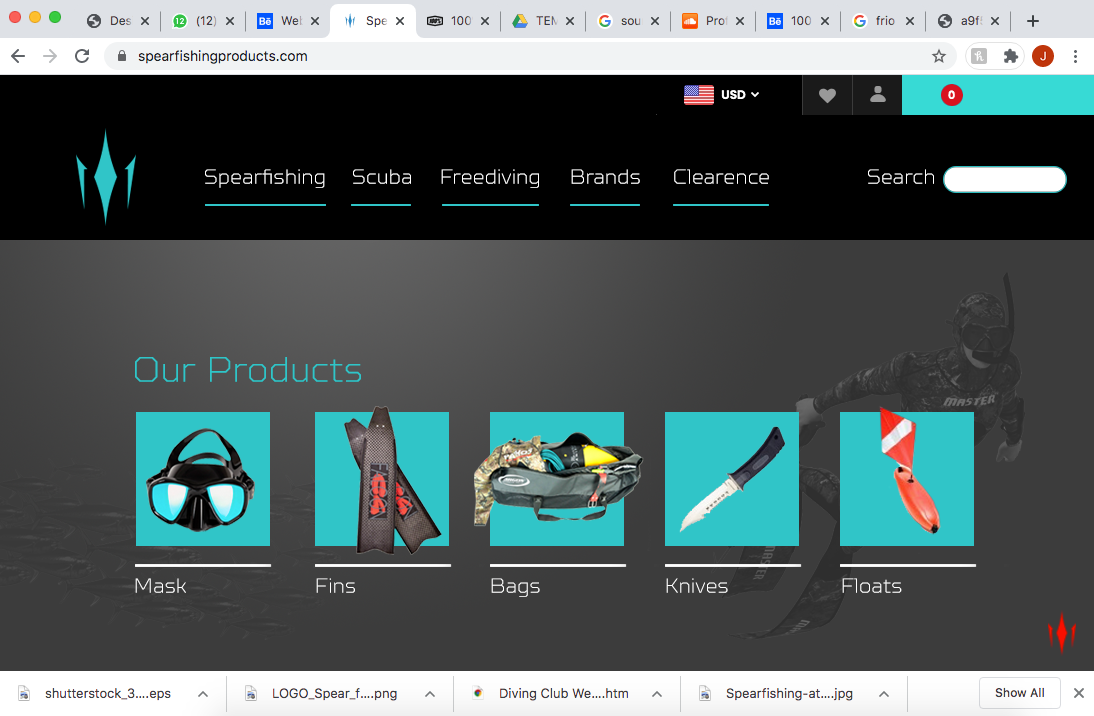Select the Mask product thumbnail
Viewport: 1094px width, 716px height.
203,479
